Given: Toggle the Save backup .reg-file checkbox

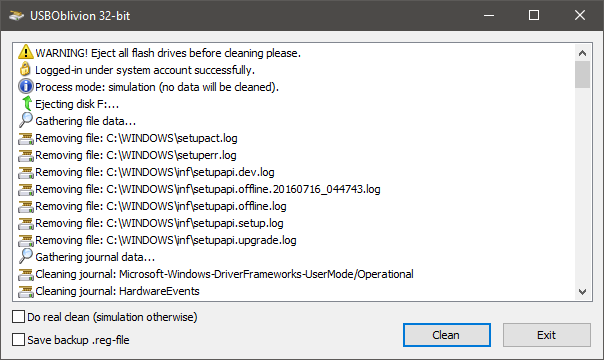Looking at the screenshot, I should [18, 340].
